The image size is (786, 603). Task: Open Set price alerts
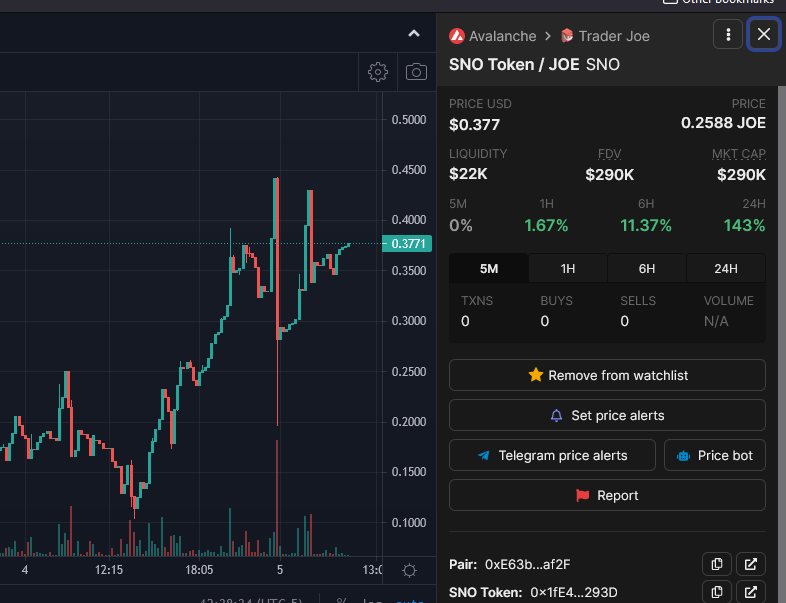pyautogui.click(x=607, y=415)
